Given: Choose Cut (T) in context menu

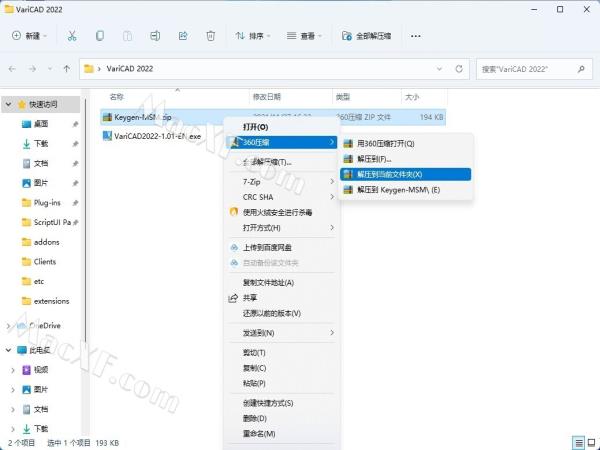Looking at the screenshot, I should [281, 353].
